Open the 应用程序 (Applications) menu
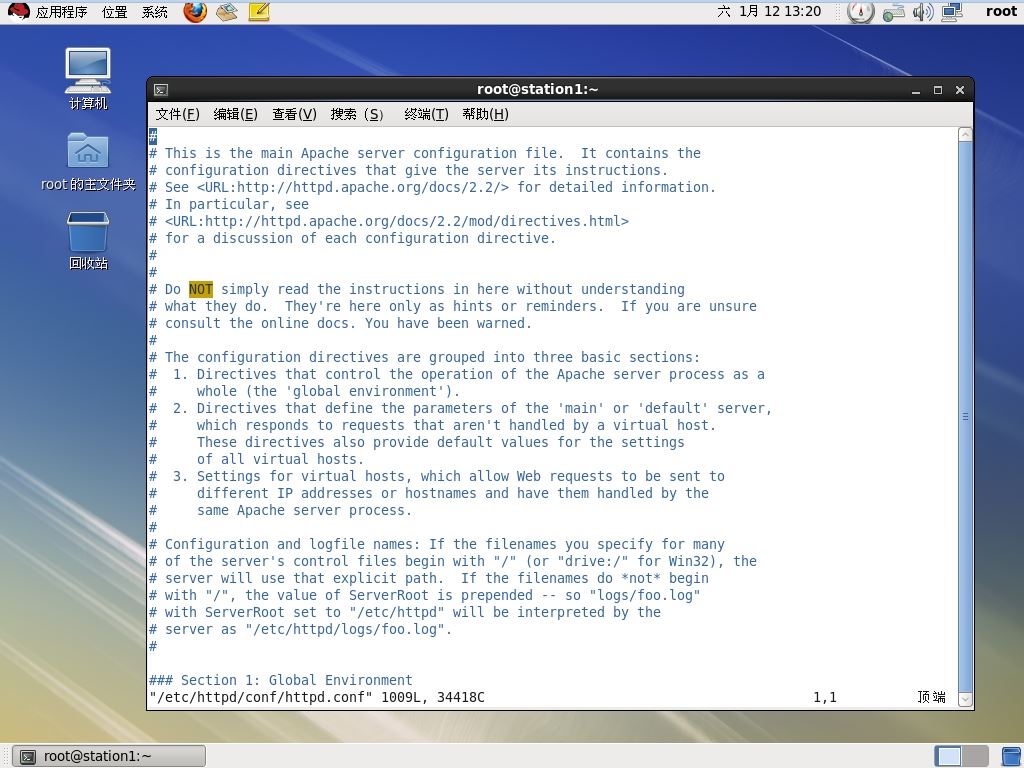Image resolution: width=1024 pixels, height=768 pixels. point(61,12)
